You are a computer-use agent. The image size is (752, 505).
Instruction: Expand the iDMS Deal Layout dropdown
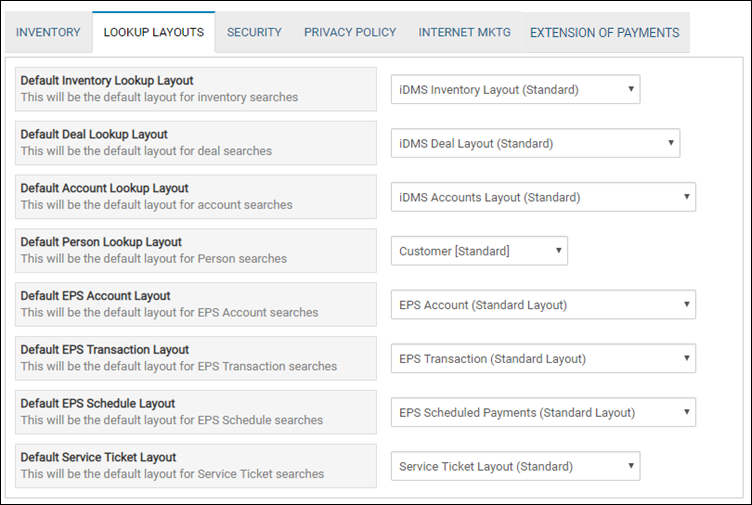[x=536, y=143]
